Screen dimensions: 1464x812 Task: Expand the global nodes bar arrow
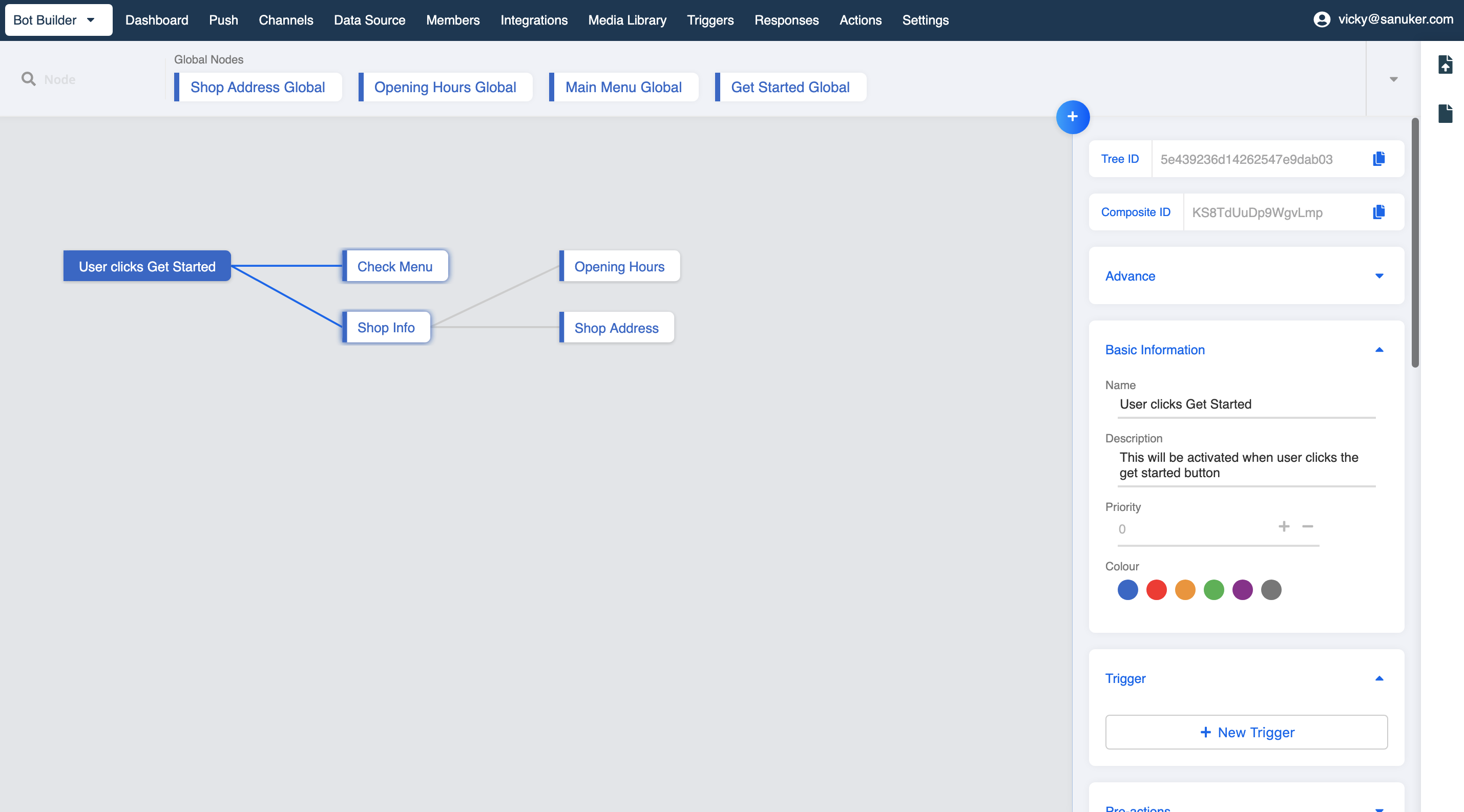coord(1393,79)
